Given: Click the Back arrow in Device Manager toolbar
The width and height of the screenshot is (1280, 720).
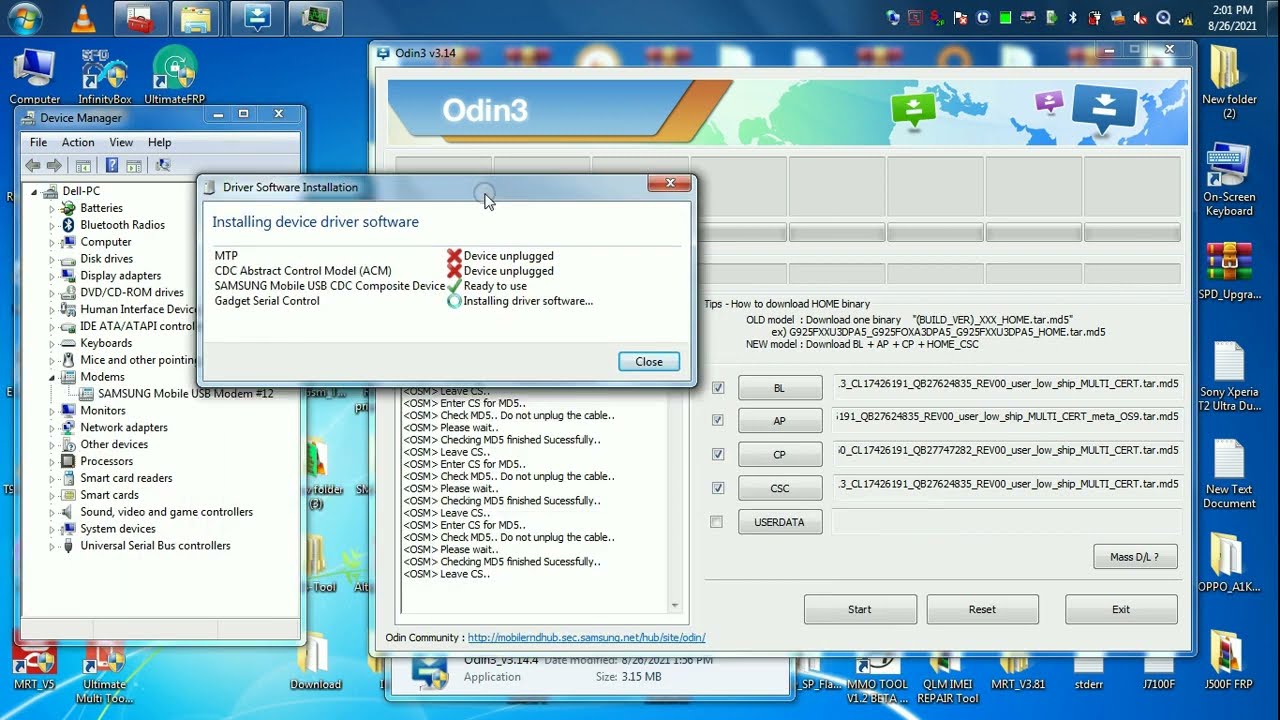Looking at the screenshot, I should [32, 165].
